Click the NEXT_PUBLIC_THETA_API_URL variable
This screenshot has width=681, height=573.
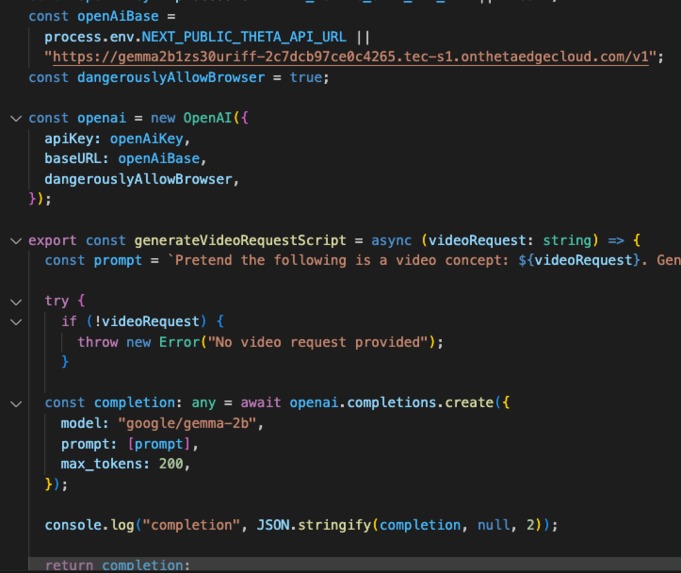click(x=244, y=37)
